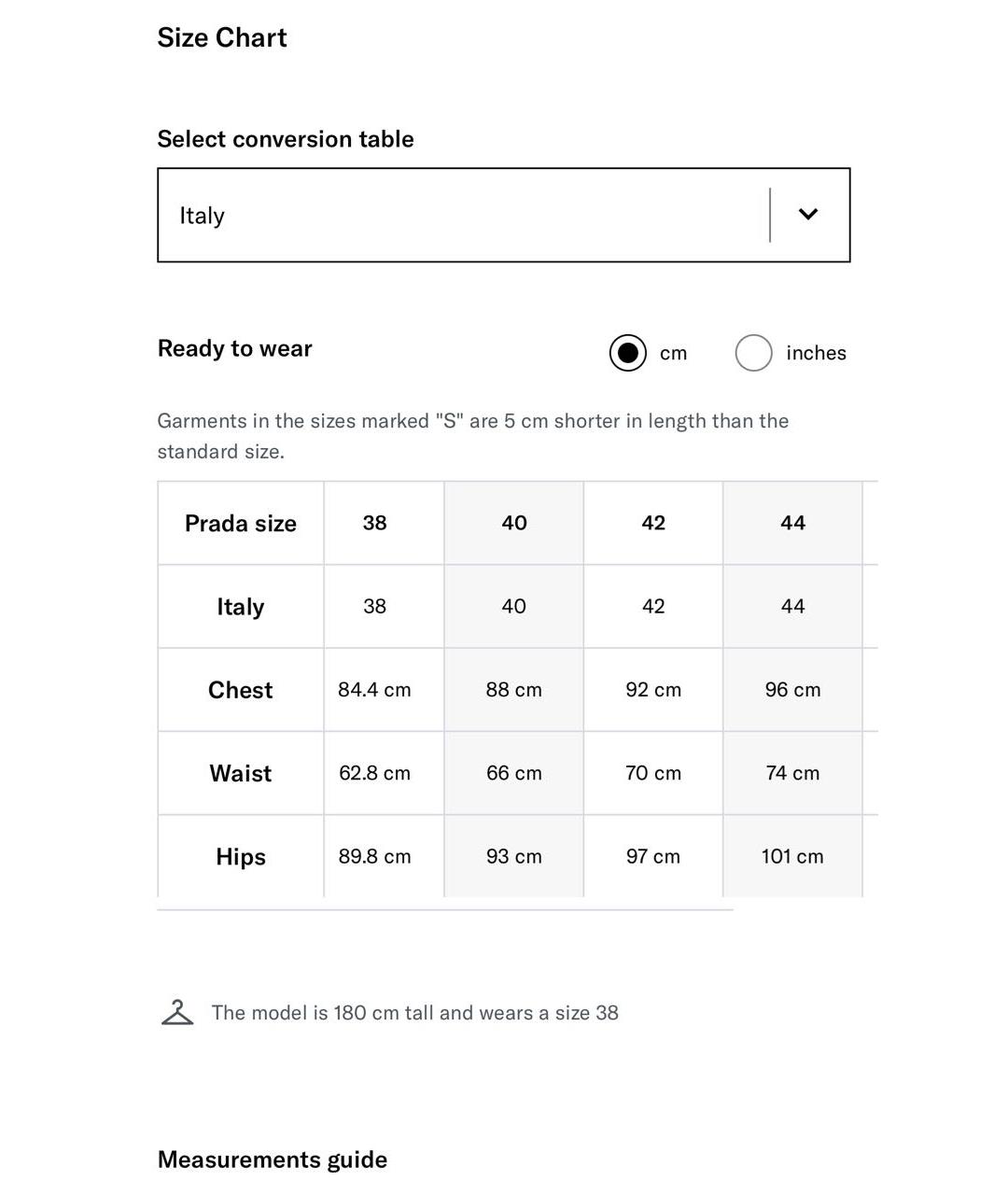Click the horizontal scrollbar under size table
Viewport: 1008px width, 1195px height.
(x=445, y=909)
